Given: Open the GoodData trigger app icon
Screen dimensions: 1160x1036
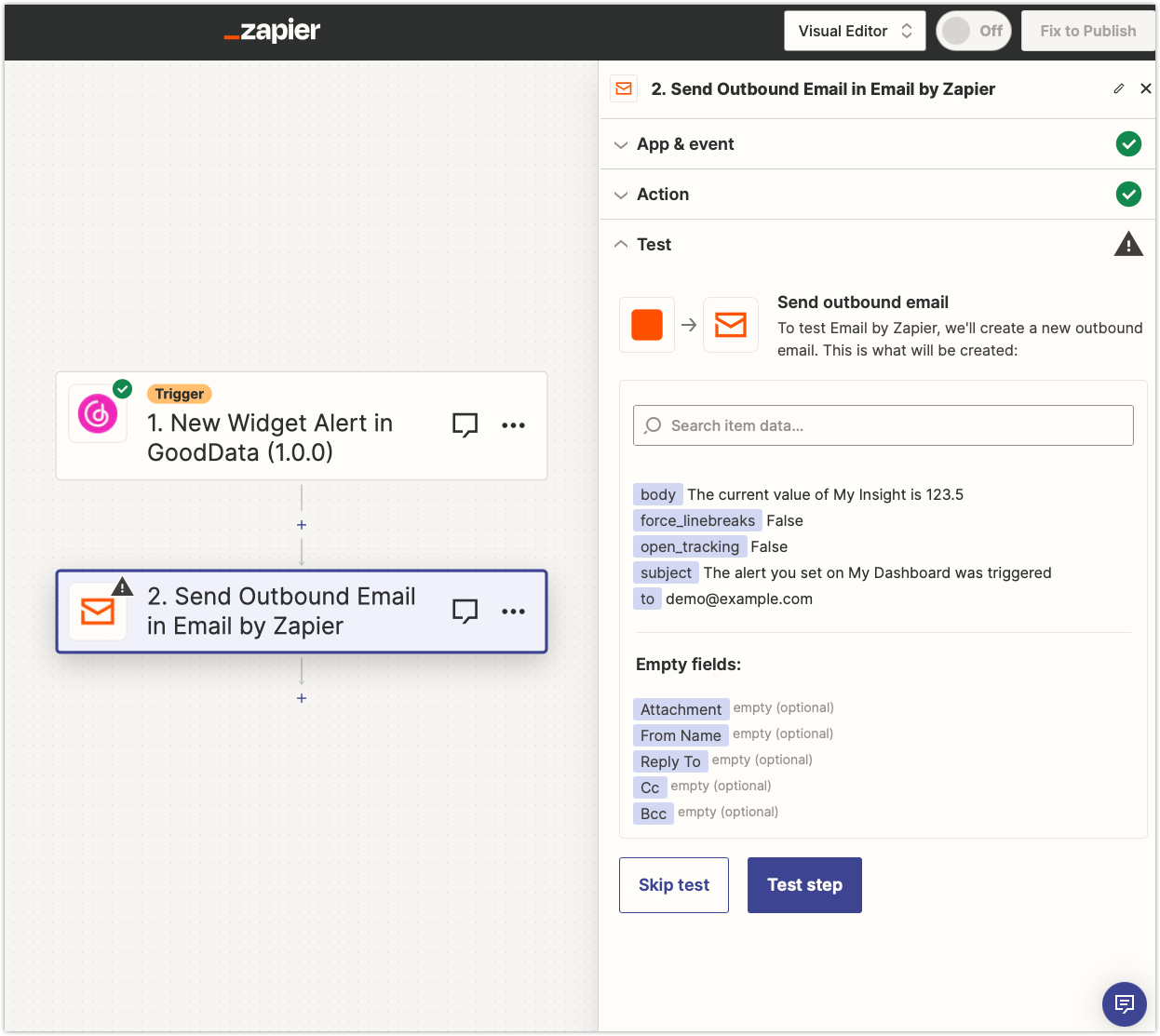Looking at the screenshot, I should (x=98, y=414).
